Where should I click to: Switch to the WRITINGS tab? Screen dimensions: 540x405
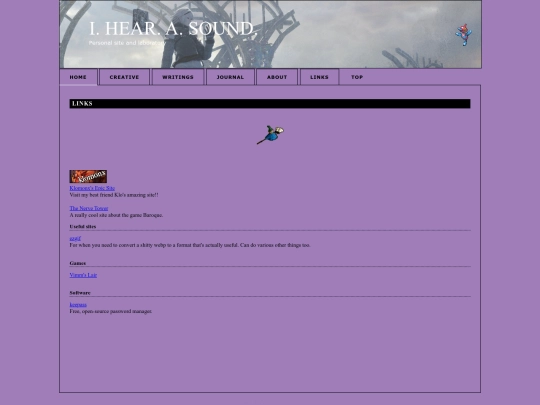click(178, 77)
